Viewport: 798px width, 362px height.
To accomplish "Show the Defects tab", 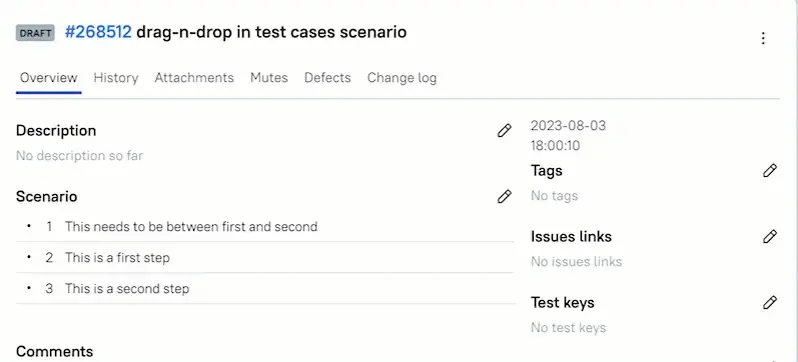I will (x=327, y=78).
